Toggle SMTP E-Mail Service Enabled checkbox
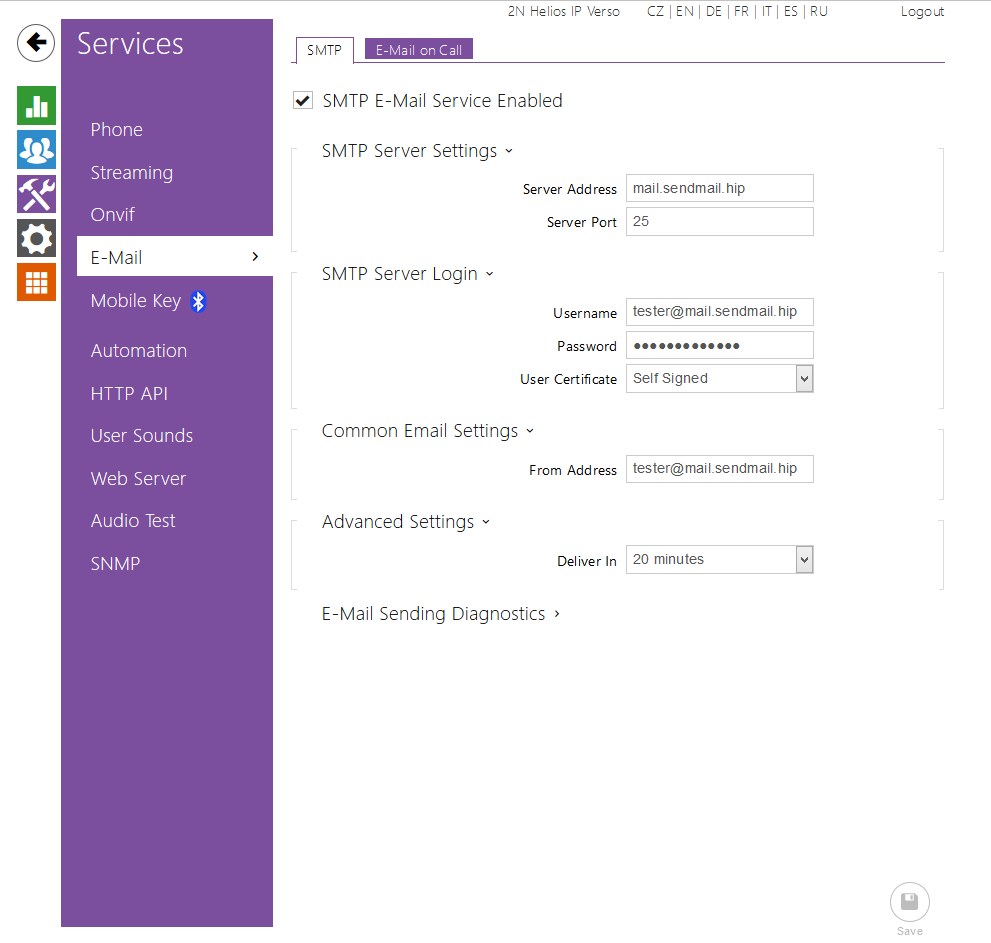 point(302,101)
